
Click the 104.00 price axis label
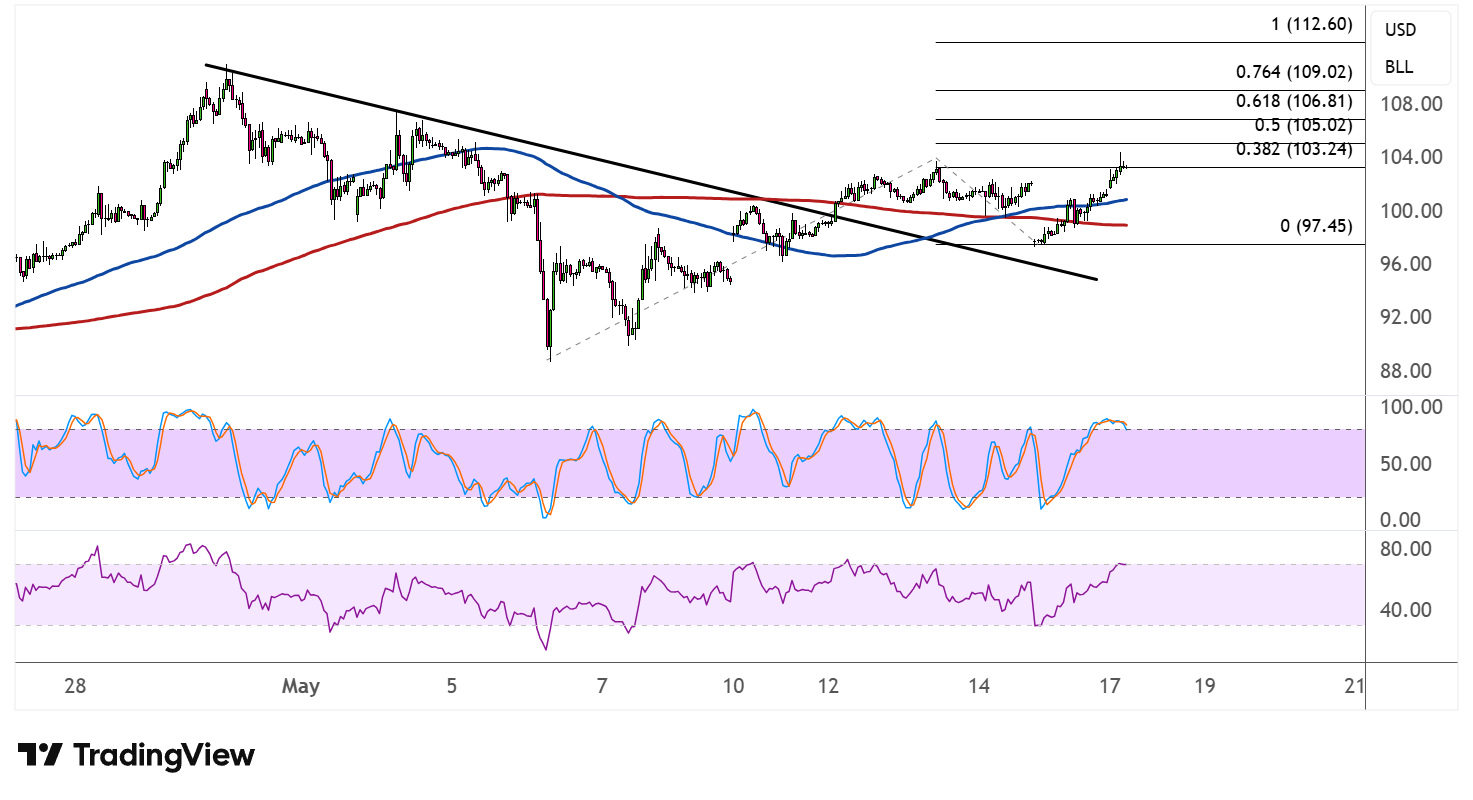click(x=1413, y=157)
